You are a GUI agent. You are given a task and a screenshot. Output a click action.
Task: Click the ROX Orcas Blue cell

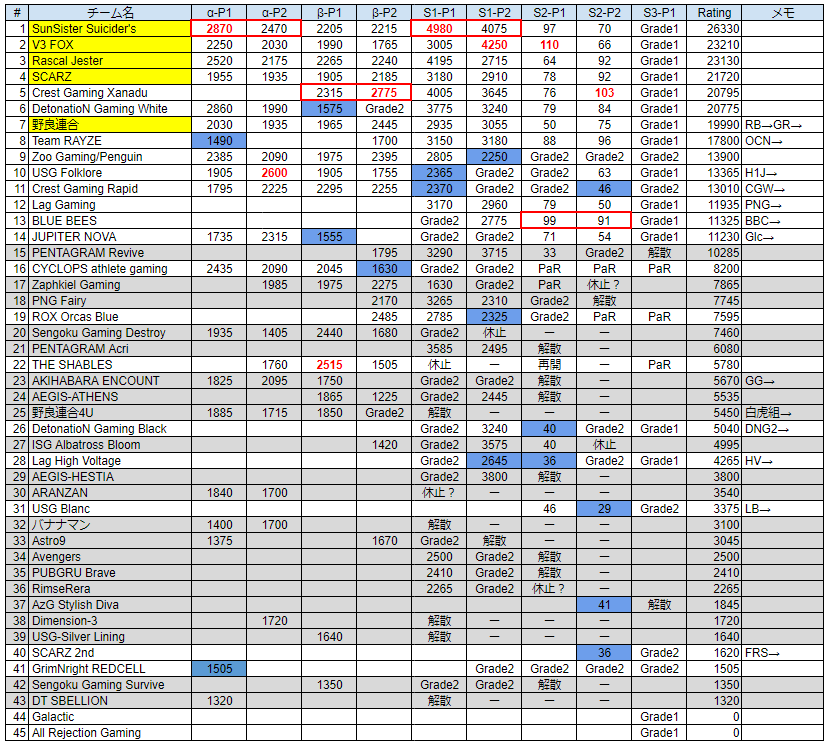(x=110, y=316)
